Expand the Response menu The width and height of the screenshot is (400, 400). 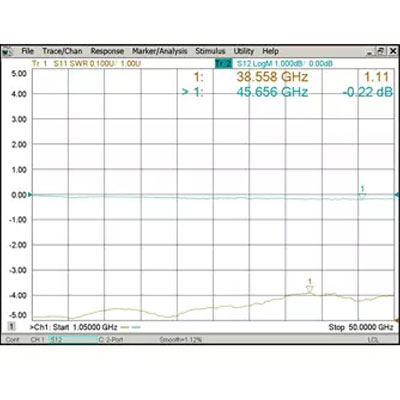click(x=107, y=51)
